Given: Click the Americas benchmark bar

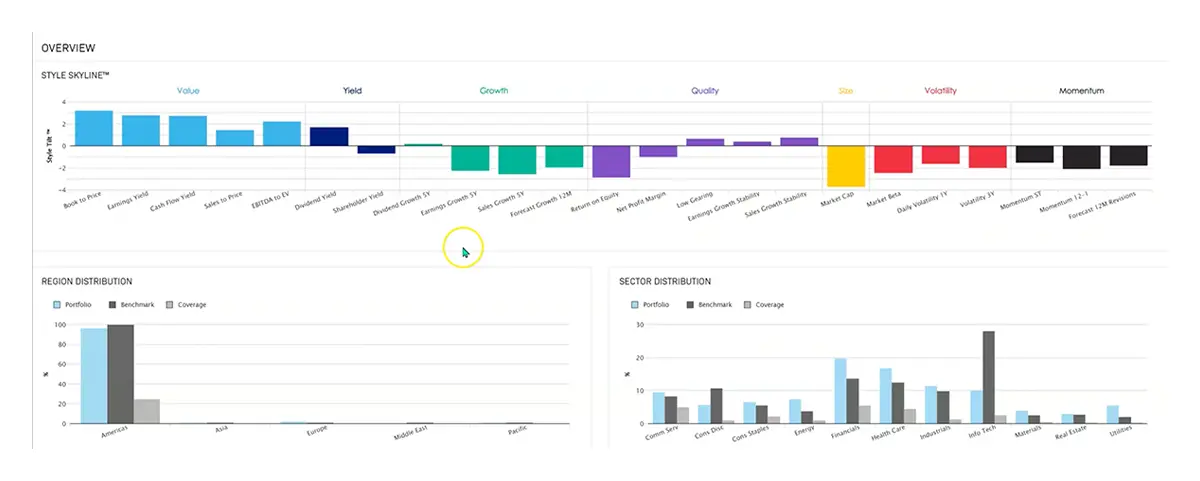Looking at the screenshot, I should [120, 374].
